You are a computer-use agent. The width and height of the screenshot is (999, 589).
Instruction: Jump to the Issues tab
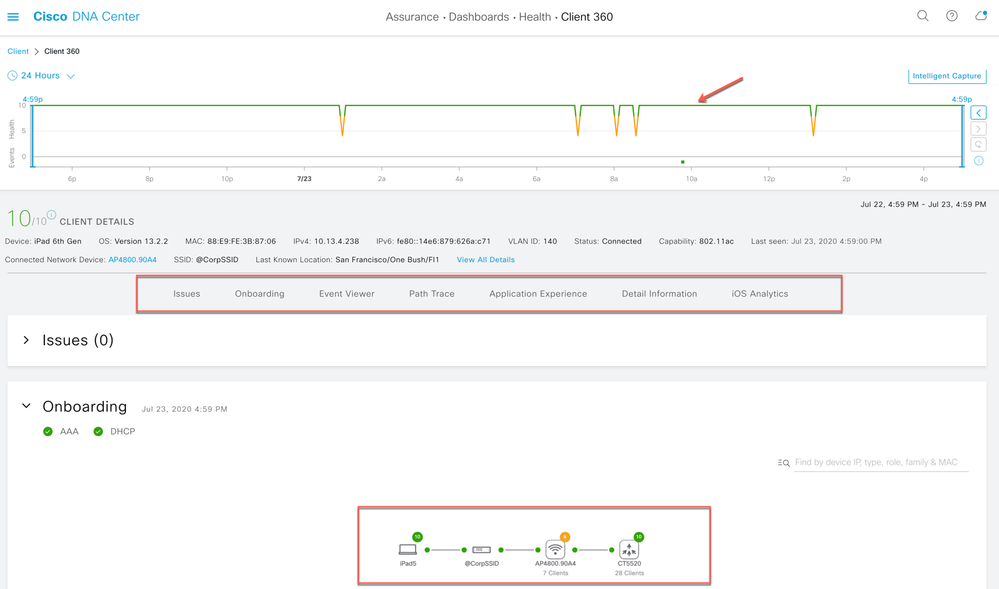point(187,294)
